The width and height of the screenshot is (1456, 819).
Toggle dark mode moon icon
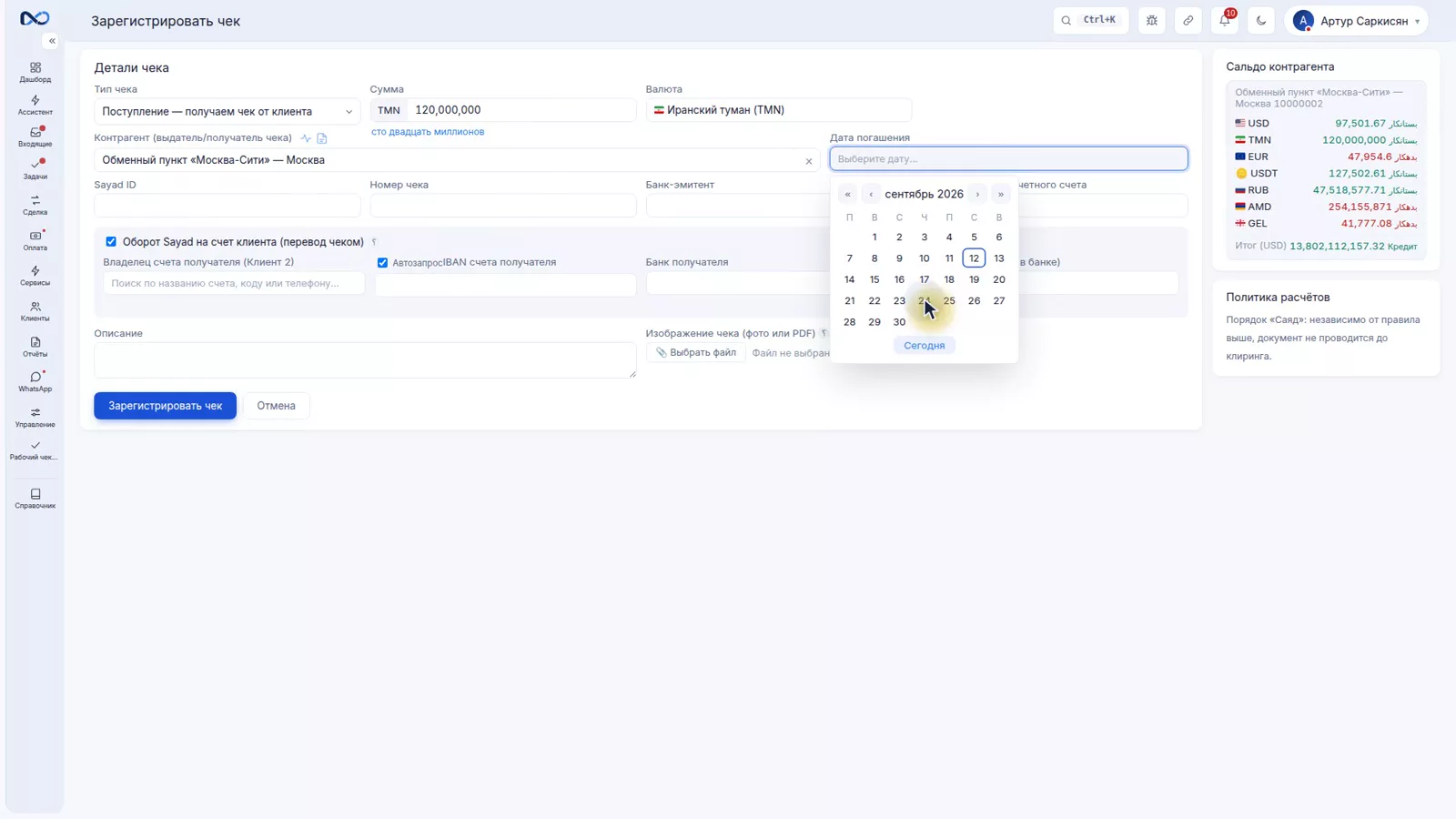[1261, 20]
